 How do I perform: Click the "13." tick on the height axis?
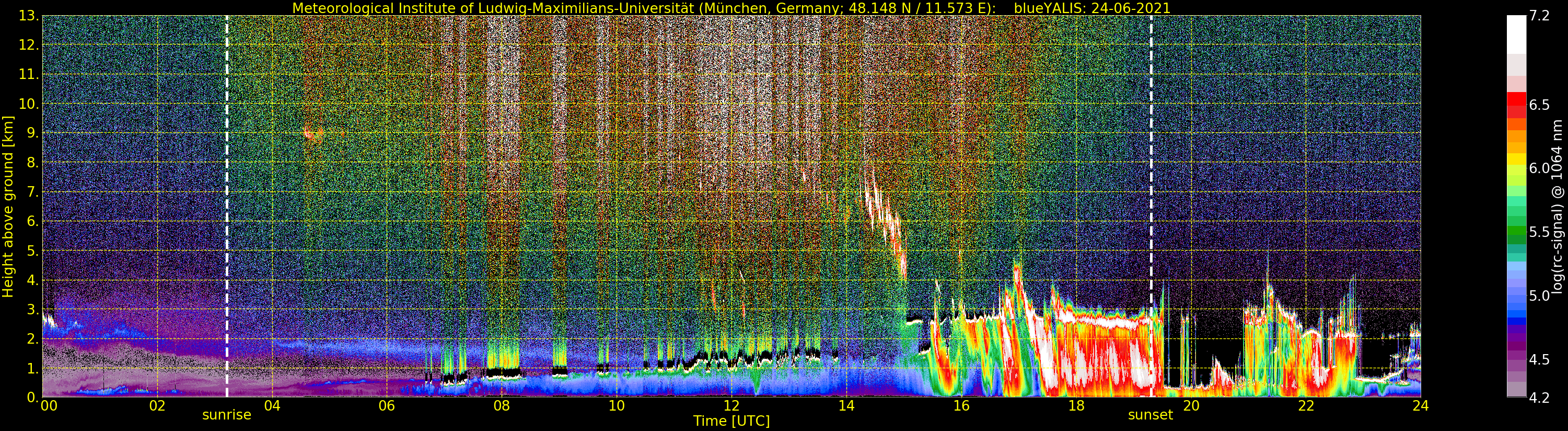pyautogui.click(x=29, y=16)
